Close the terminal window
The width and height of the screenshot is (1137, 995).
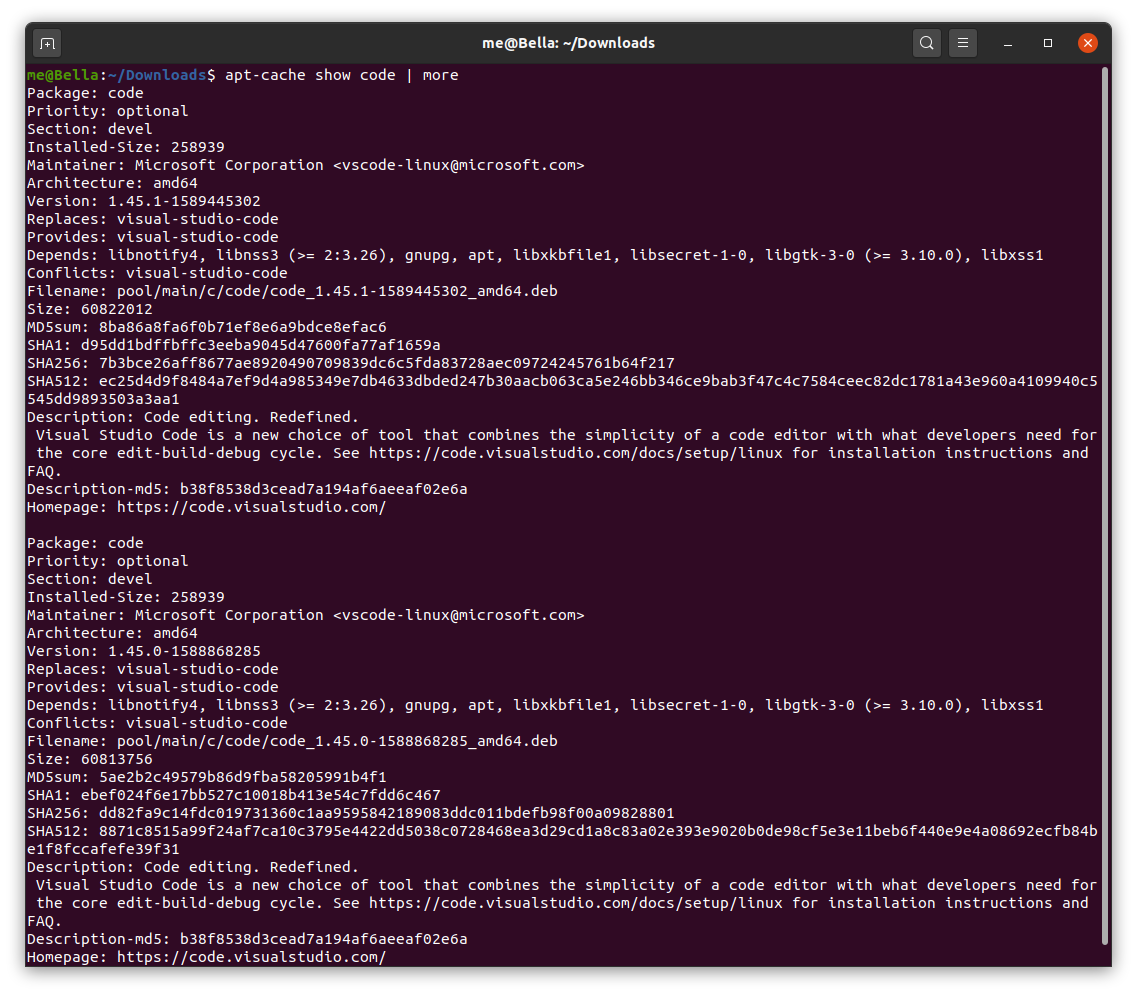coord(1087,44)
